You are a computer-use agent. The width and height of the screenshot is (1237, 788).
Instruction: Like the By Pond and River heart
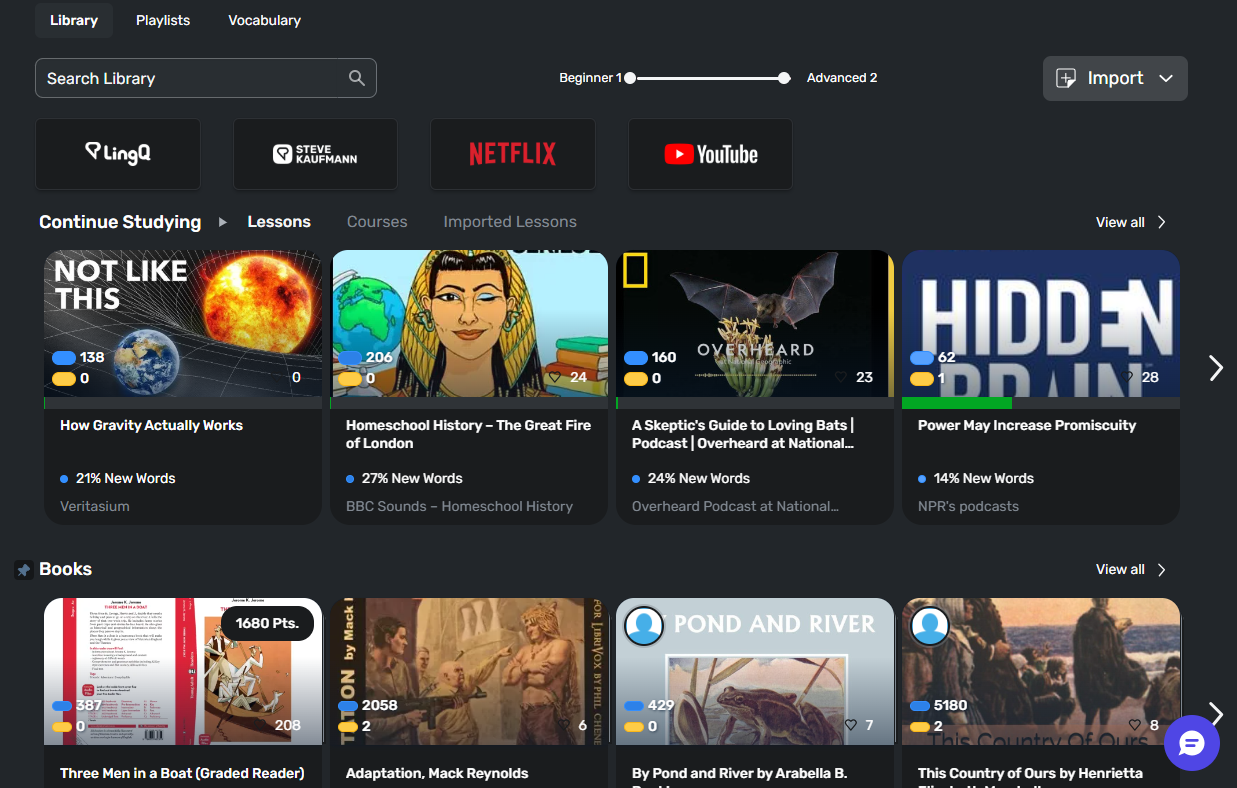click(x=851, y=726)
